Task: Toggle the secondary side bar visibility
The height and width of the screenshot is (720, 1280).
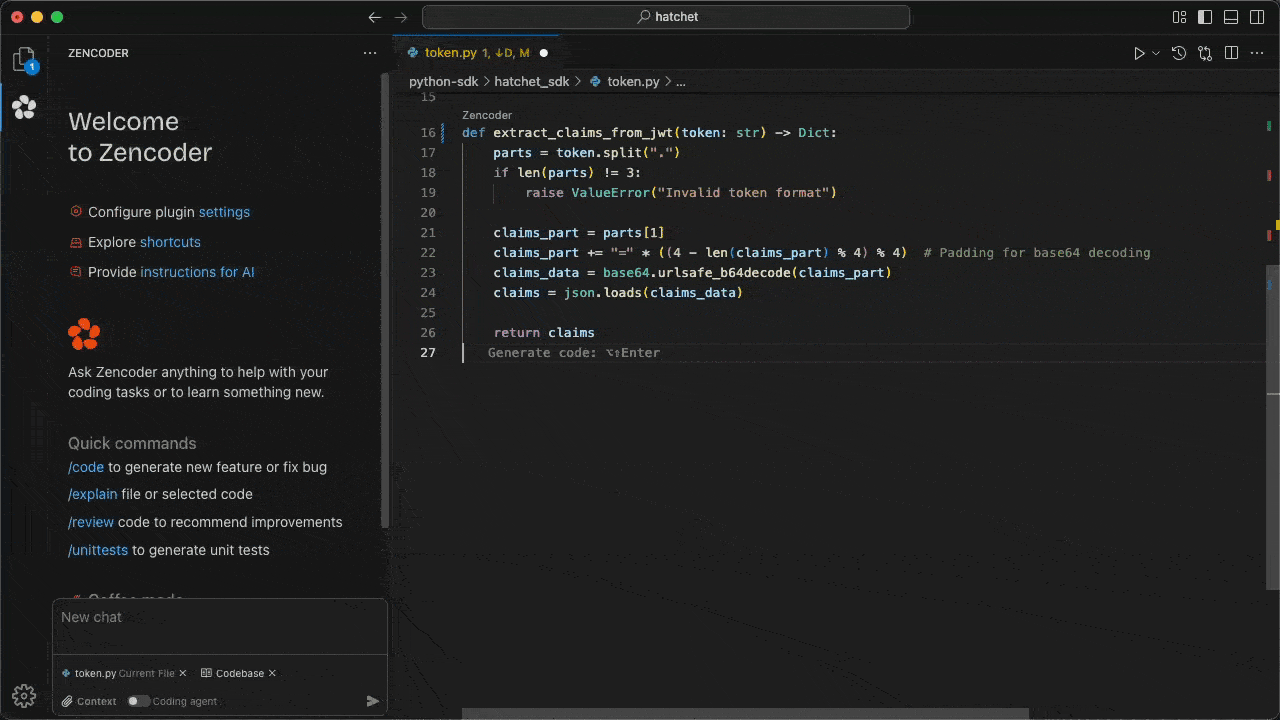Action: point(1257,17)
